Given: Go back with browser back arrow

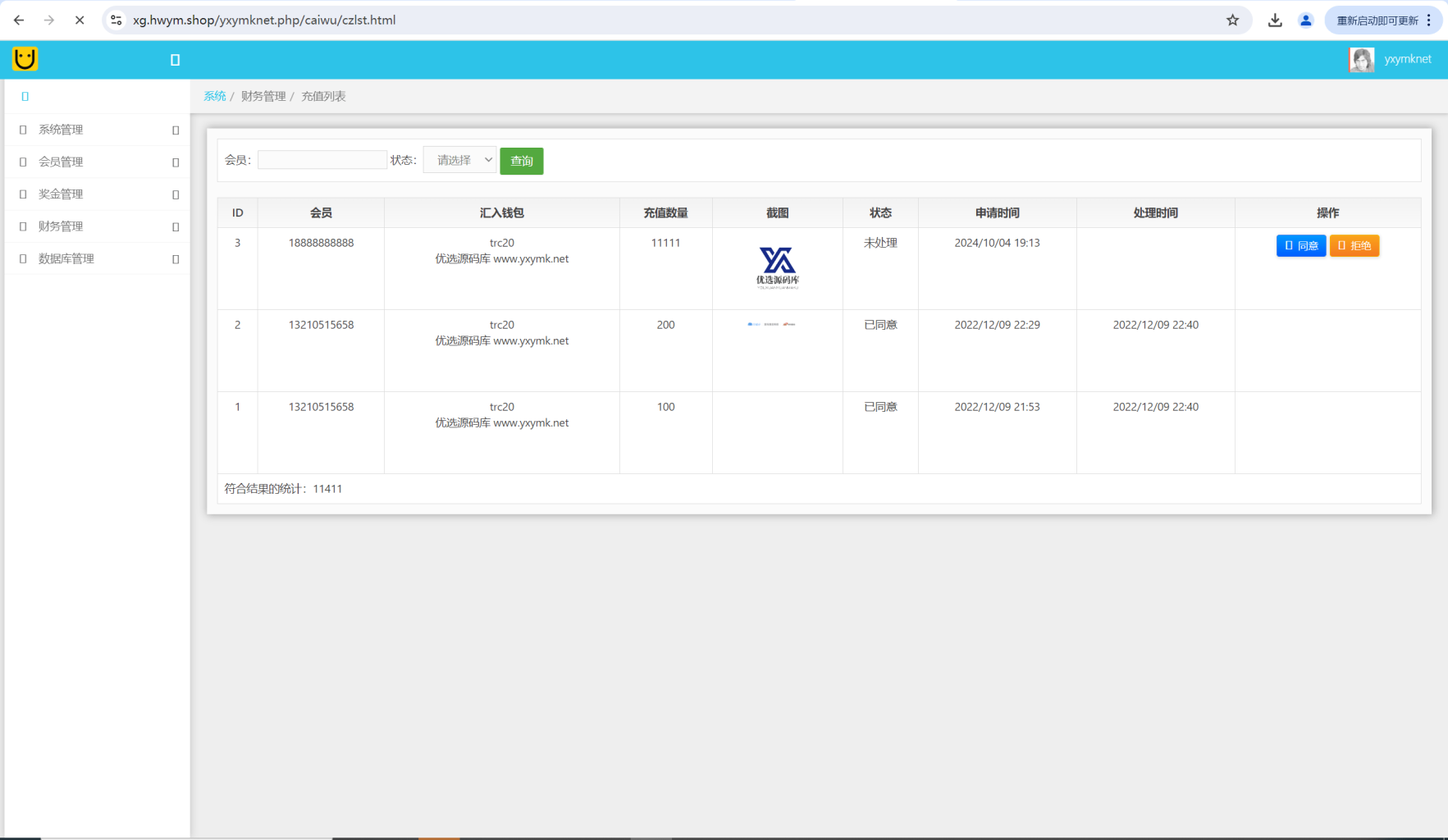Looking at the screenshot, I should tap(19, 21).
